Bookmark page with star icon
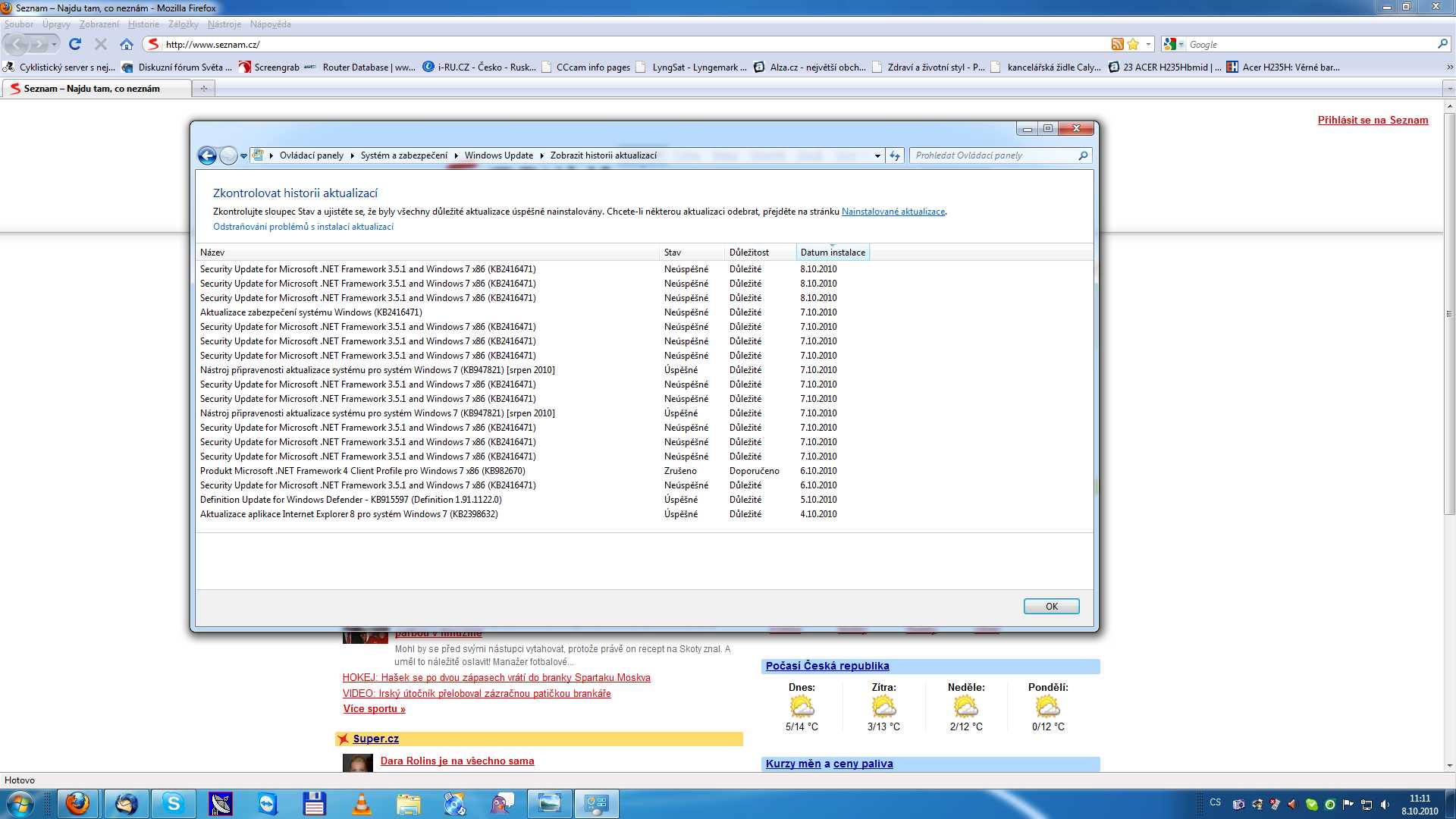Viewport: 1456px width, 819px height. click(1133, 44)
